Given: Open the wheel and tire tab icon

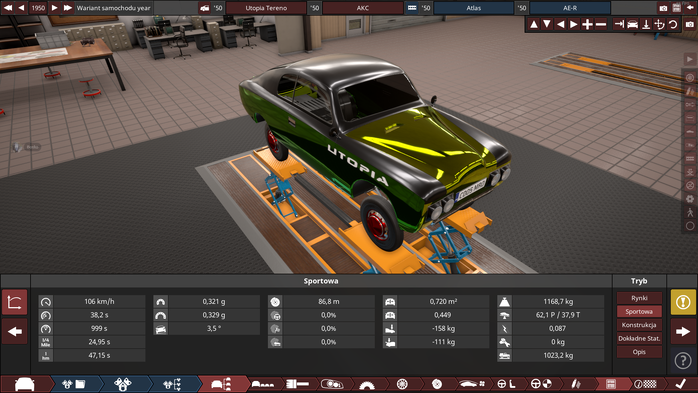Looking at the screenshot, I should tap(402, 384).
